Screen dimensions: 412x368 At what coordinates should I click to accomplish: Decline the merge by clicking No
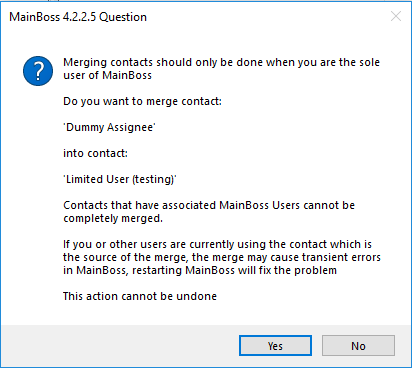(x=358, y=346)
